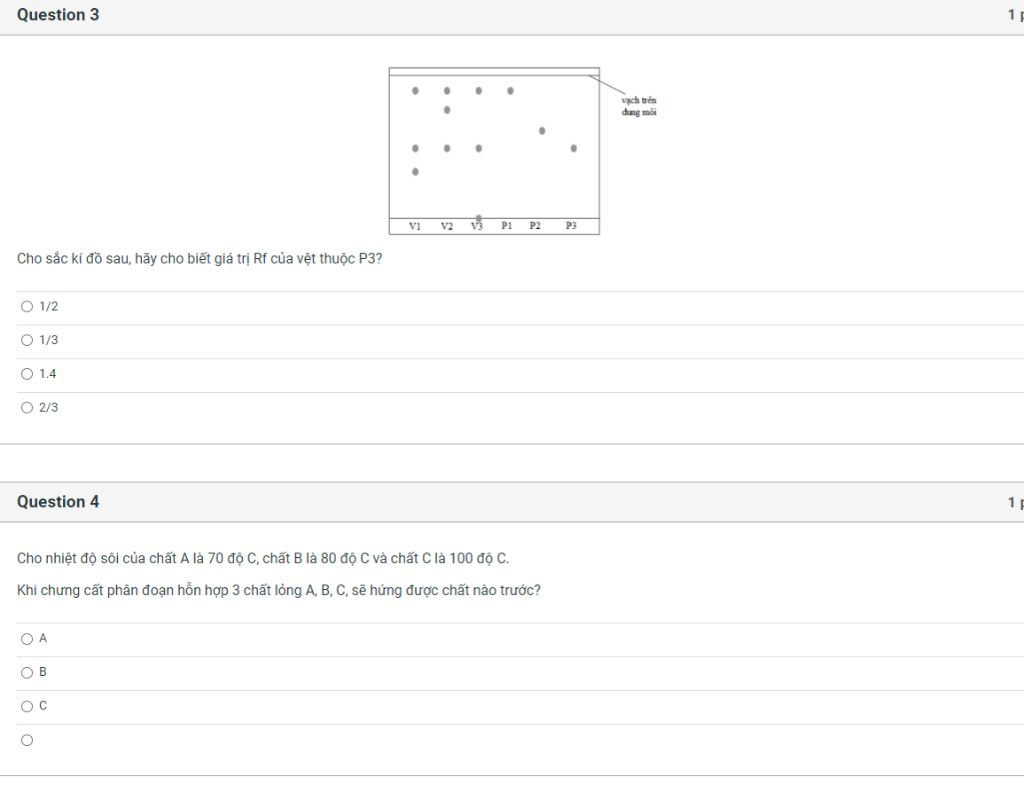Pick the 2/3 answer option
This screenshot has height=785, width=1024.
tap(27, 408)
